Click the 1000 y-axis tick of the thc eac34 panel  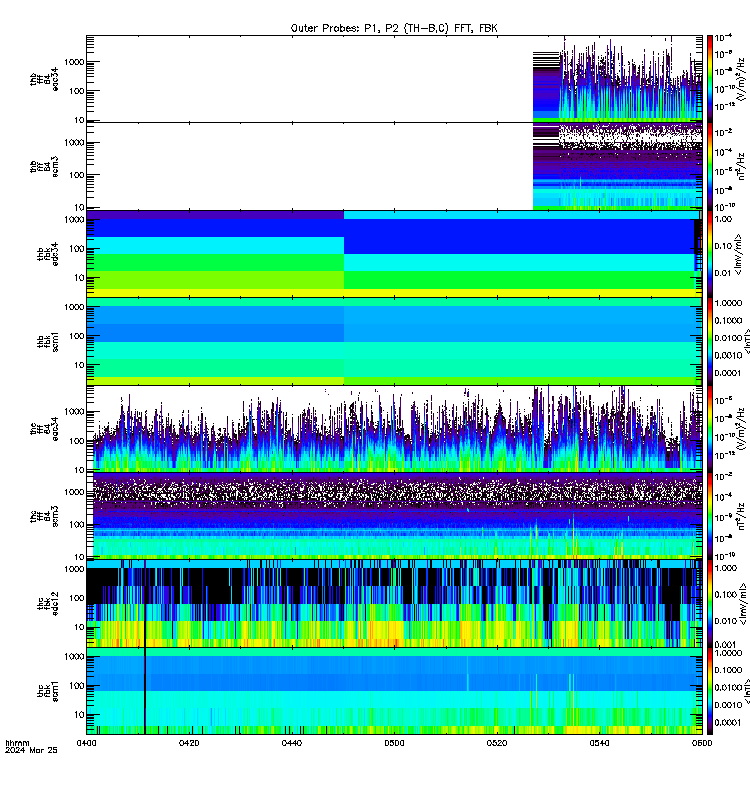pos(74,412)
